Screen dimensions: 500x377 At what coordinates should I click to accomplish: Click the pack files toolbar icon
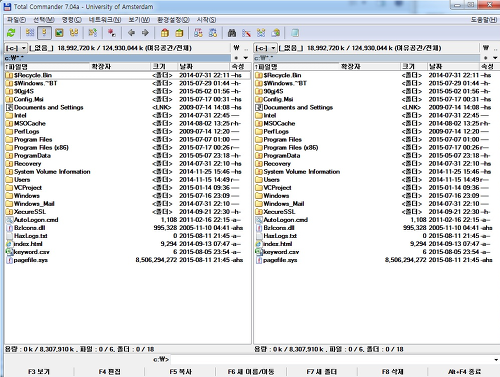click(x=165, y=33)
